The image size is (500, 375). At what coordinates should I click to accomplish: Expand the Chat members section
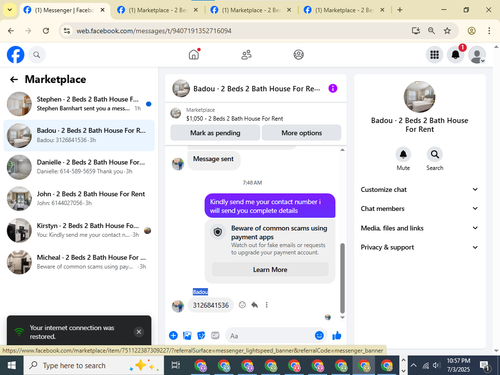tap(419, 209)
